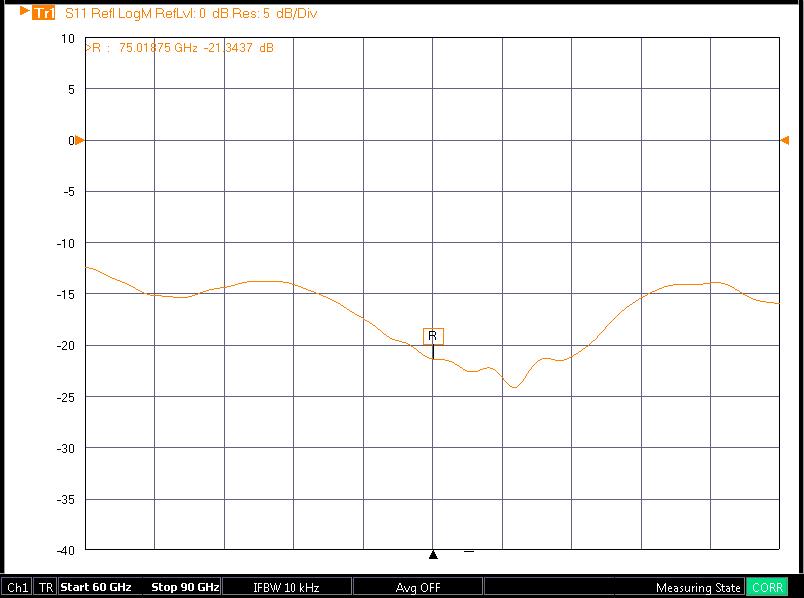Click the -25 y-axis label
The width and height of the screenshot is (804, 598).
click(66, 397)
